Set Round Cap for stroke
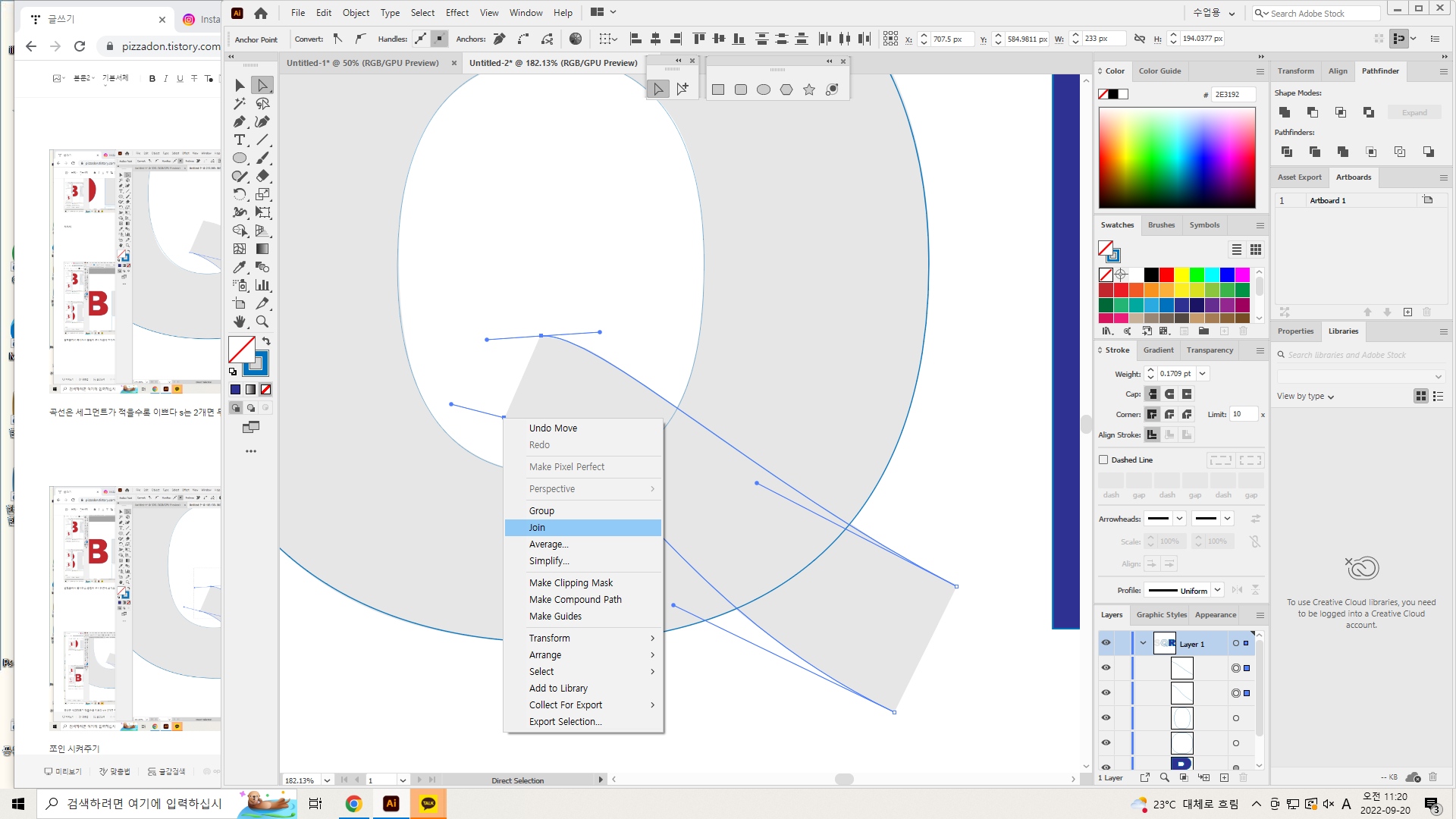The width and height of the screenshot is (1456, 819). (1169, 394)
